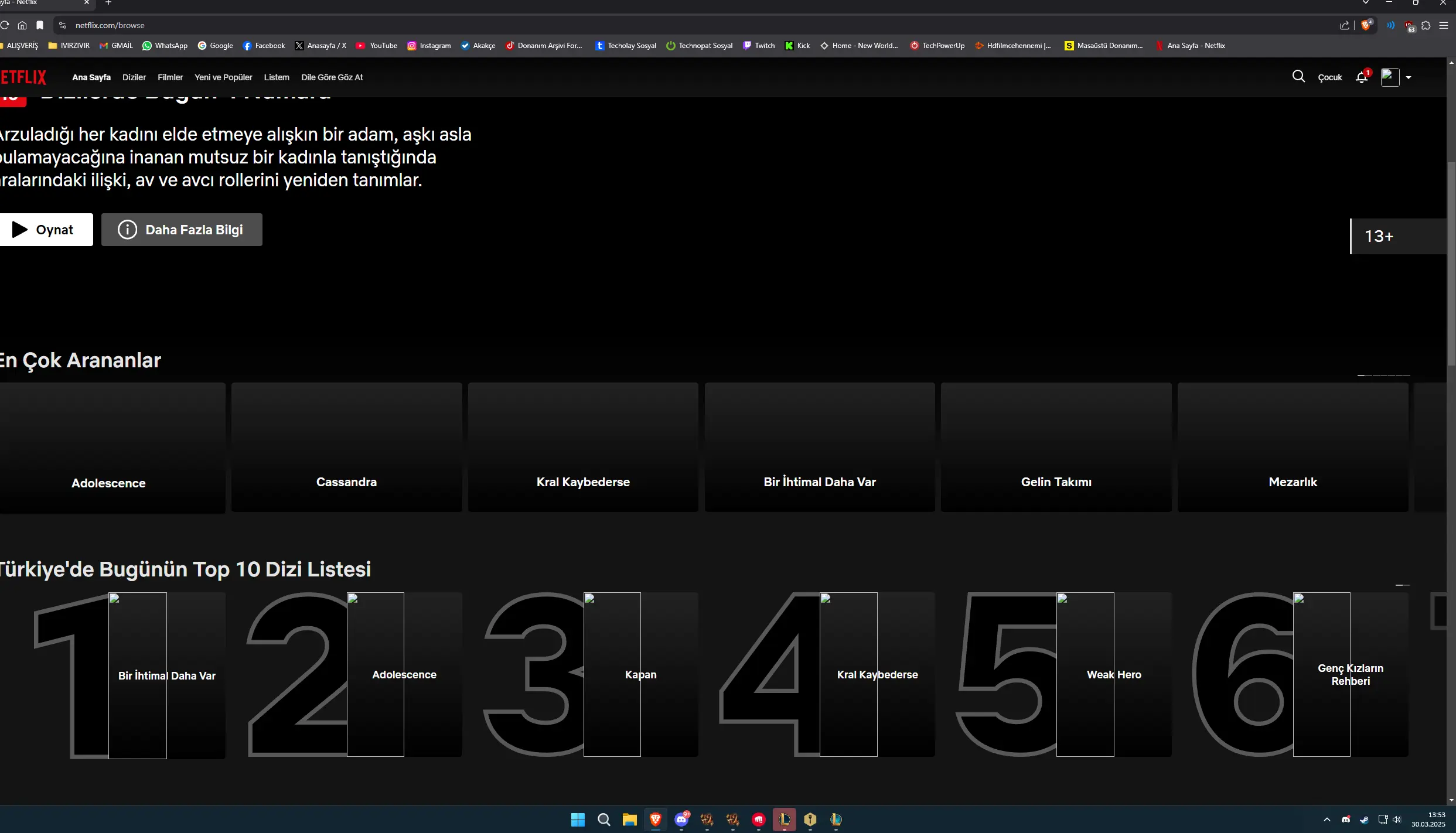Open the Netflix notifications bell
This screenshot has width=1456, height=833.
[x=1362, y=77]
